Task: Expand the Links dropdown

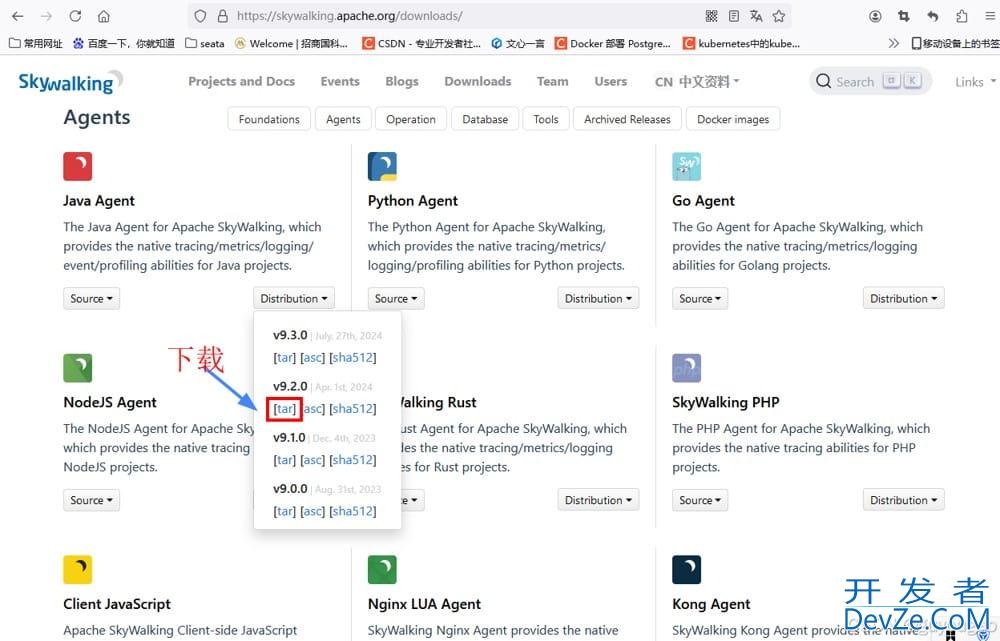Action: pos(975,82)
